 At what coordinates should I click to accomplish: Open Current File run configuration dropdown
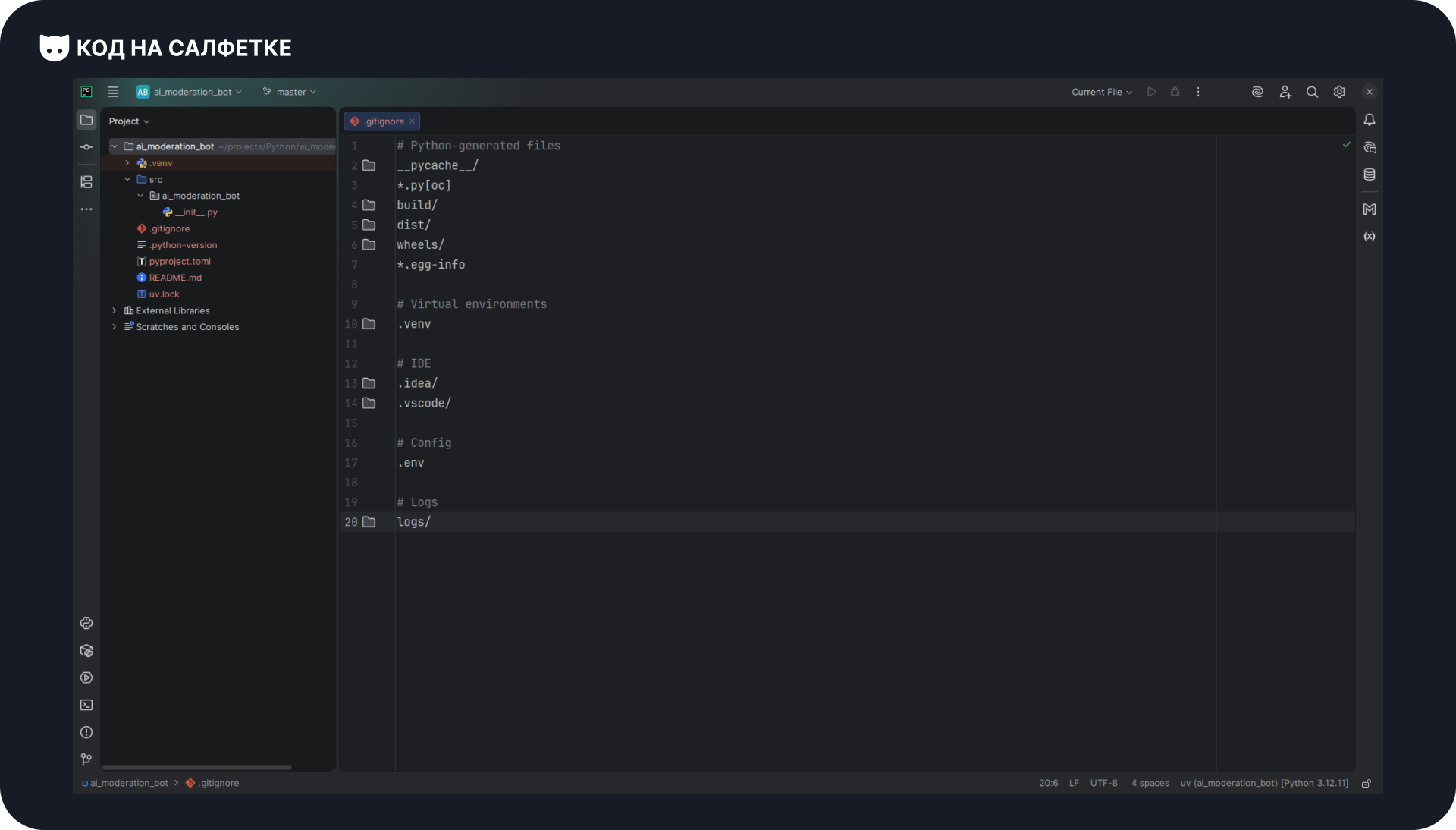point(1101,92)
